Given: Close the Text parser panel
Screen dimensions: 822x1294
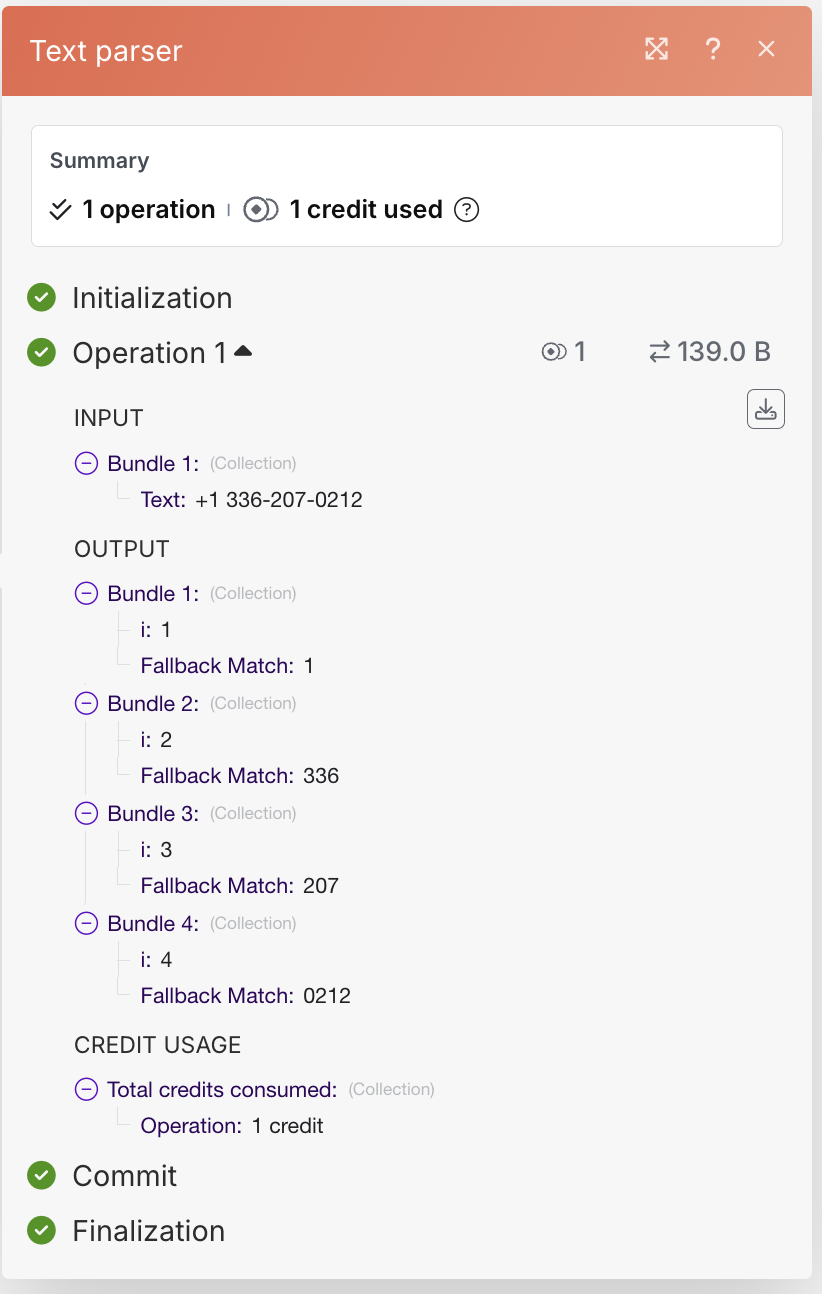Looking at the screenshot, I should pyautogui.click(x=766, y=49).
